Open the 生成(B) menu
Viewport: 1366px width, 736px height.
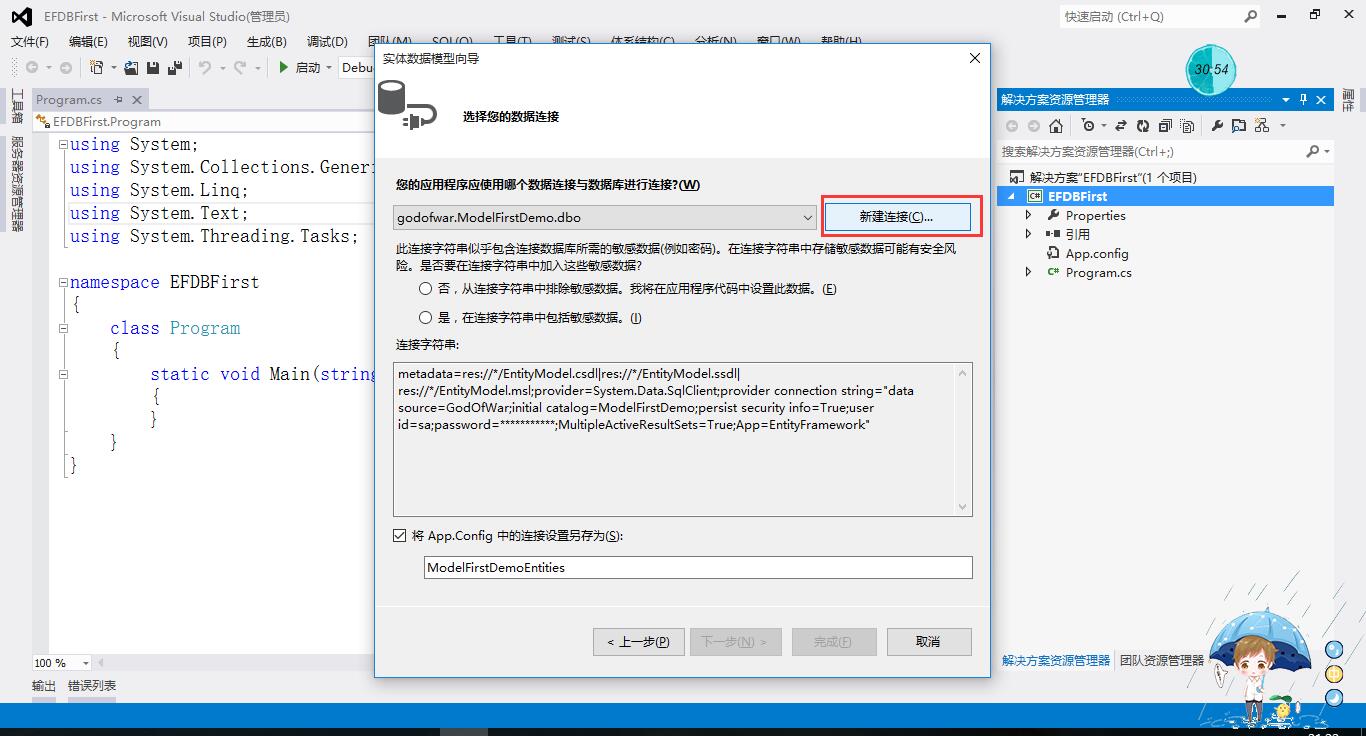(x=266, y=41)
